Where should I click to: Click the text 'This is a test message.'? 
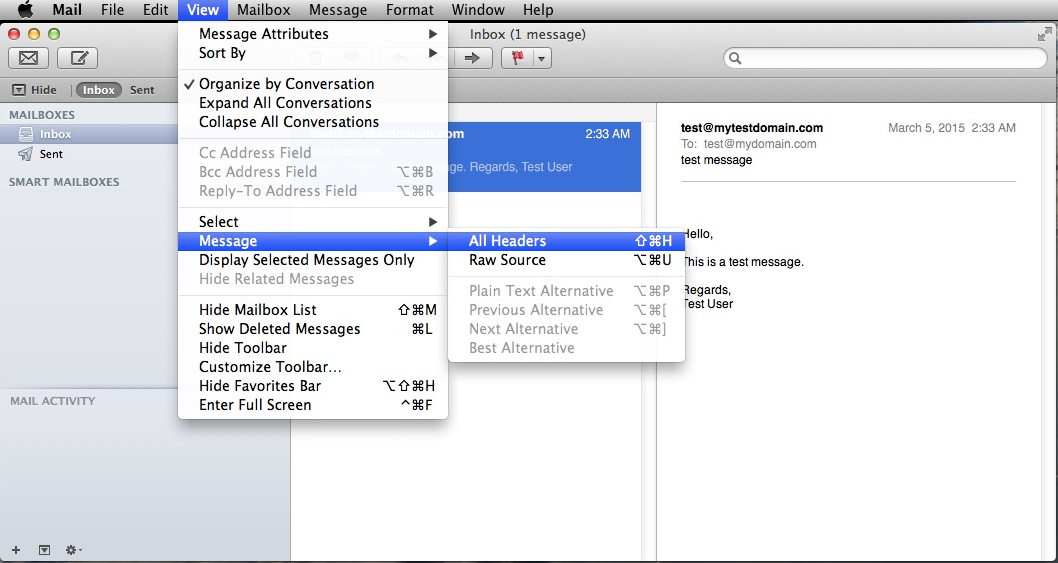(x=743, y=262)
